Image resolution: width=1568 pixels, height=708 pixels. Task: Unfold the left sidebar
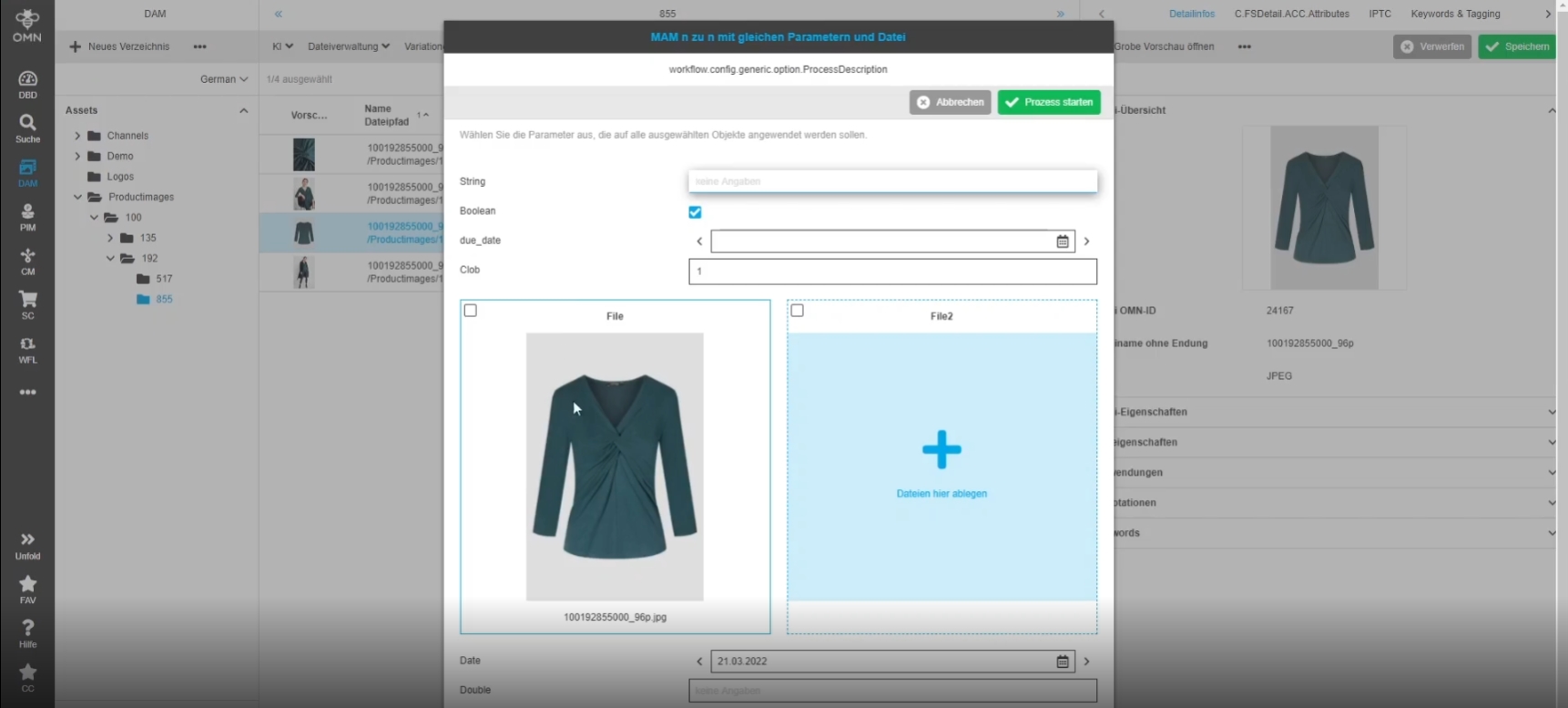click(27, 546)
